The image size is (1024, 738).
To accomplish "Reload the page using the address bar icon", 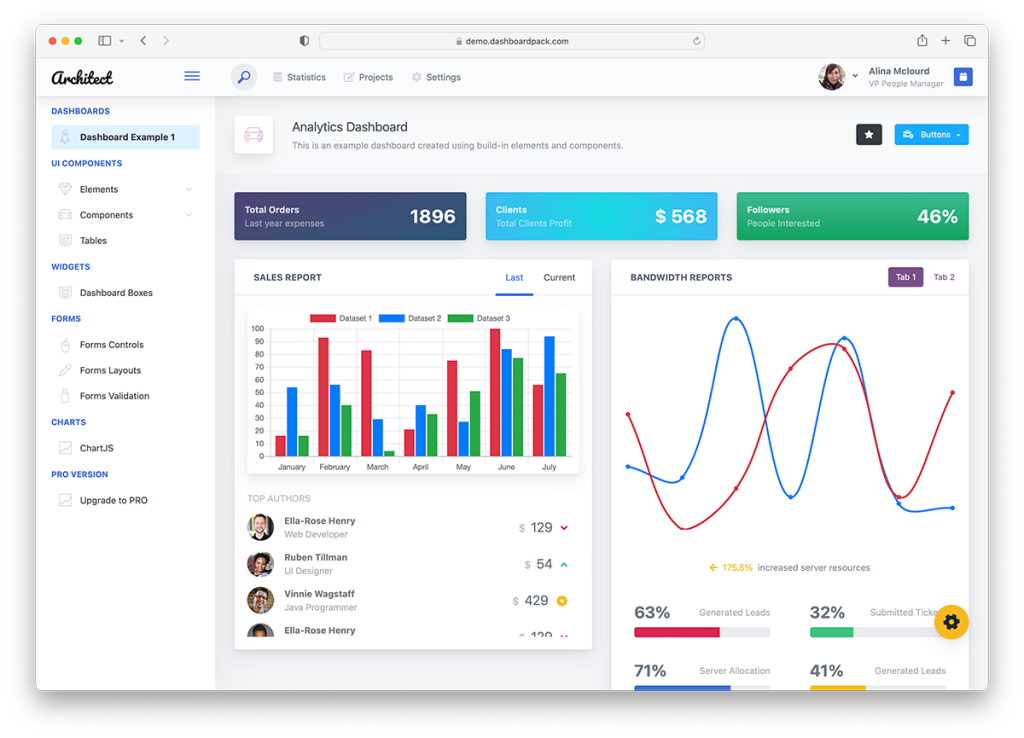I will click(x=696, y=41).
